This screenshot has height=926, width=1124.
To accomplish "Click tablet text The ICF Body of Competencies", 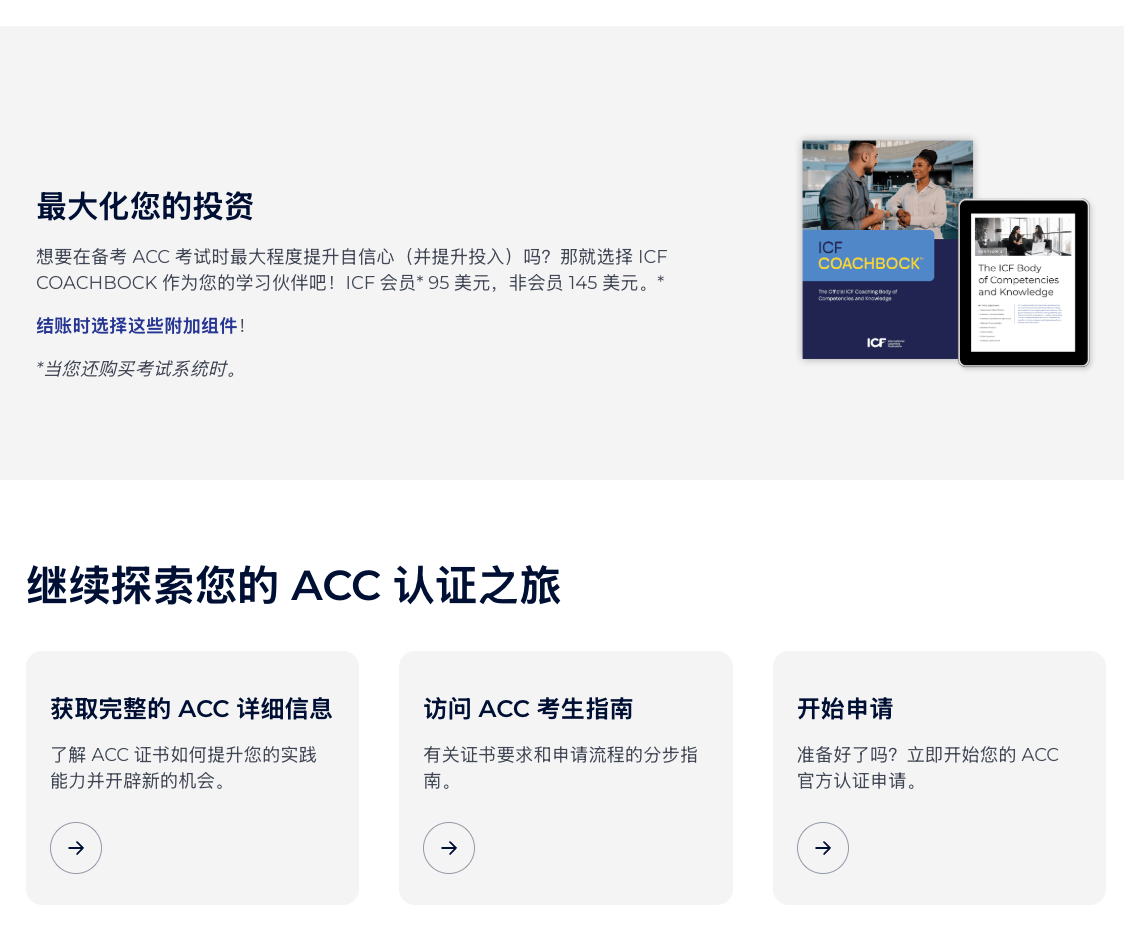I will click(1018, 280).
